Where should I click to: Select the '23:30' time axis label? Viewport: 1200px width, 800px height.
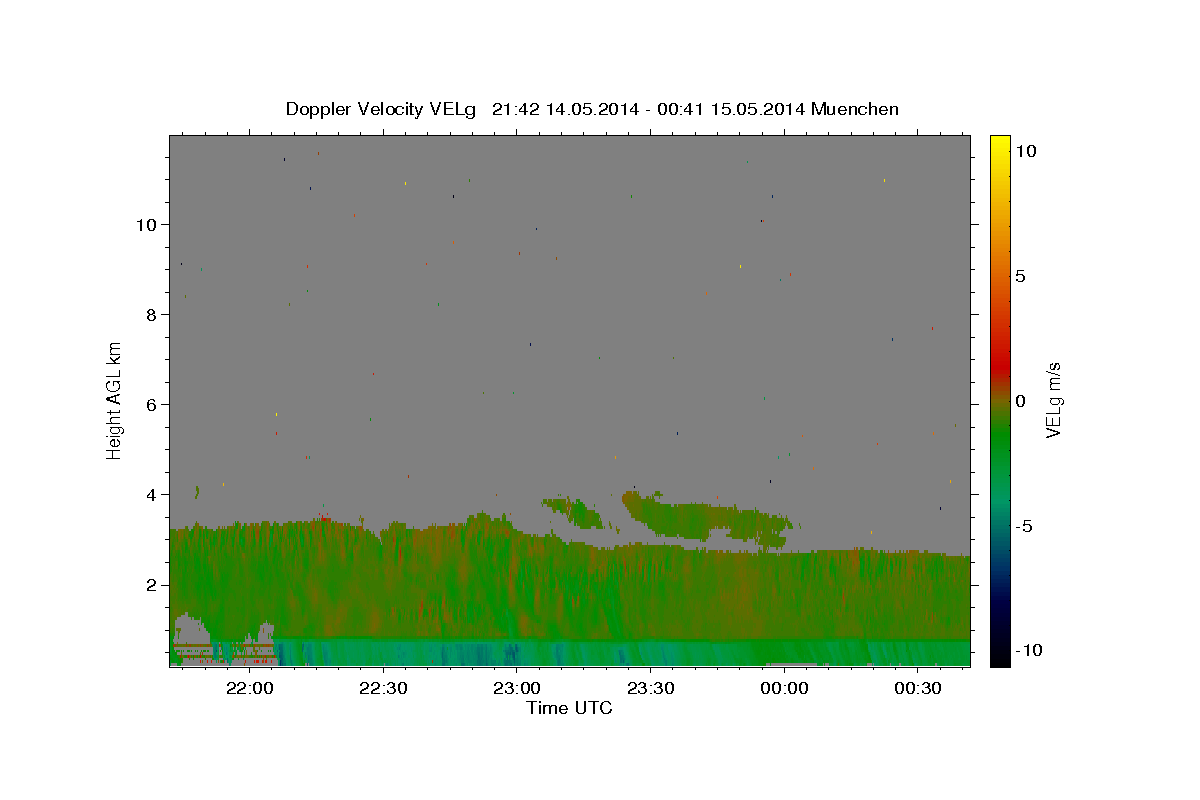coord(651,689)
